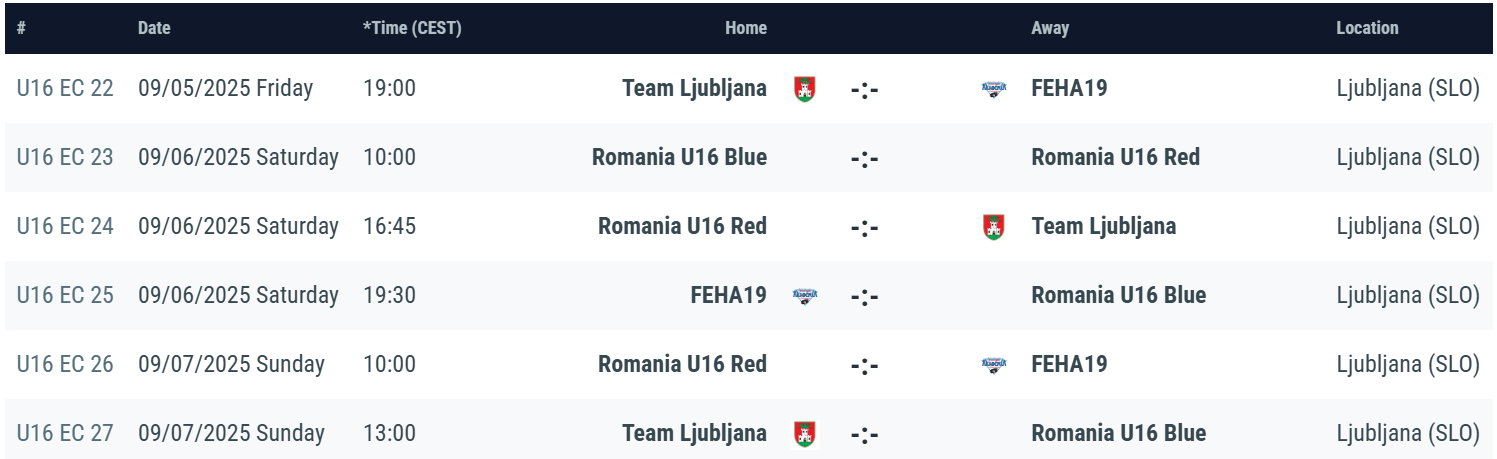The width and height of the screenshot is (1497, 459).
Task: Open game U16 EC 25 link
Action: (x=65, y=295)
